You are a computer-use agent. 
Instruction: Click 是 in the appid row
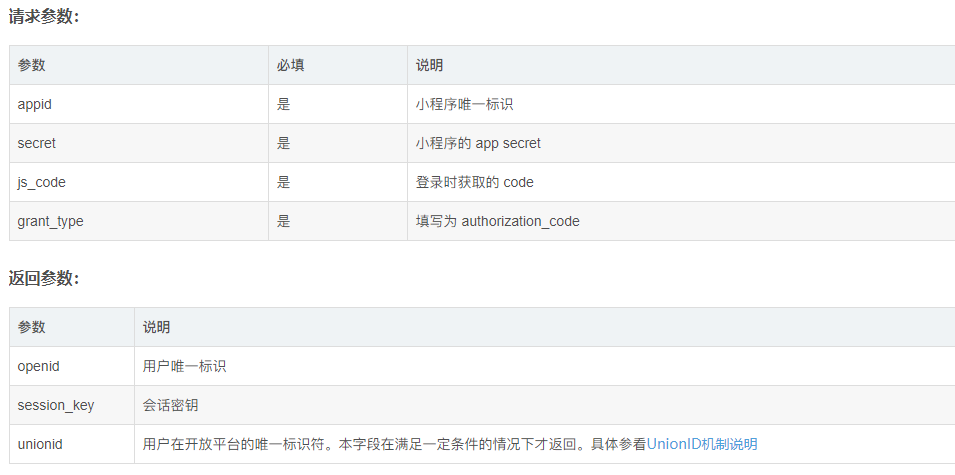(x=284, y=104)
